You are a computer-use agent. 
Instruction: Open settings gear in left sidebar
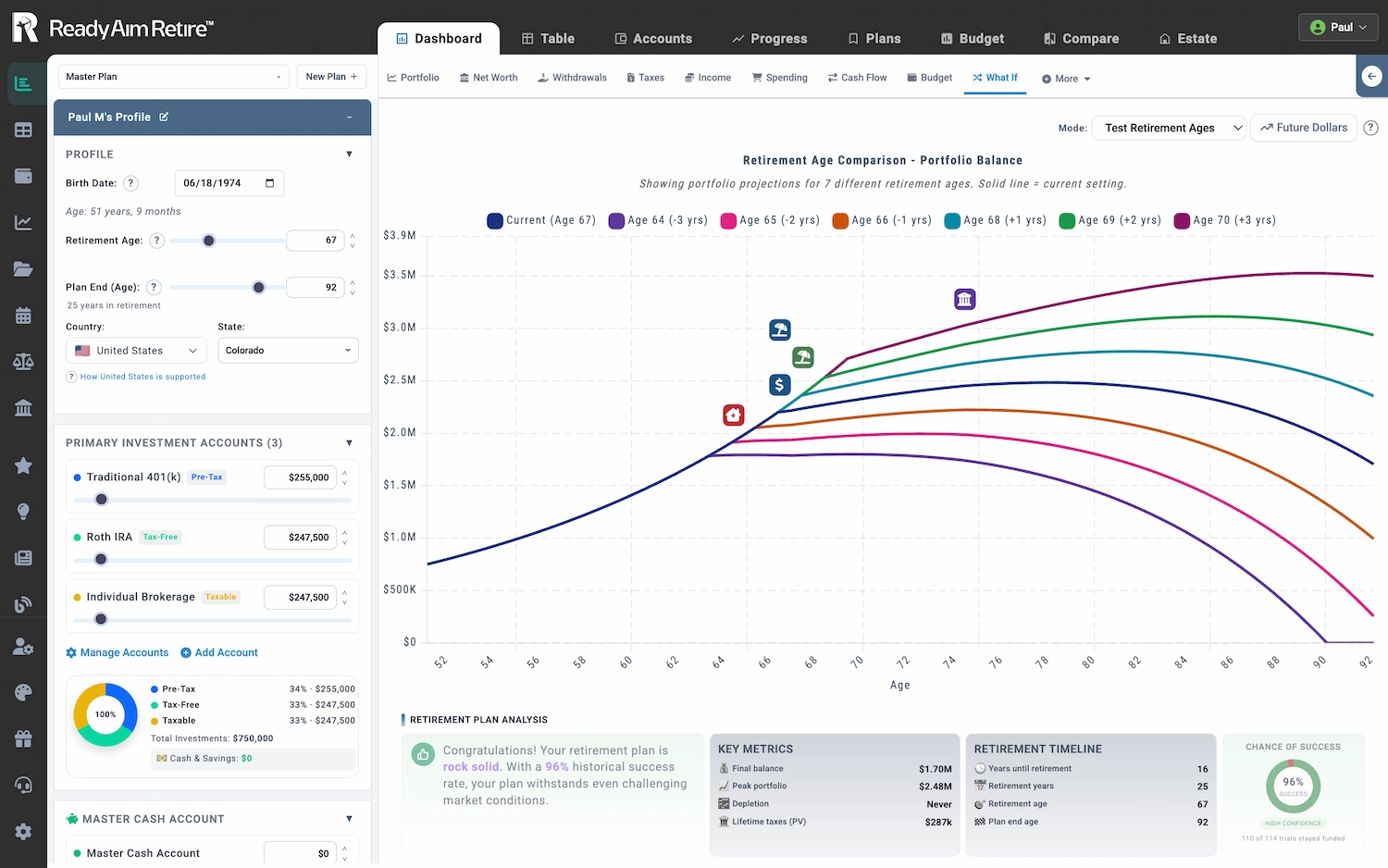coord(23,831)
